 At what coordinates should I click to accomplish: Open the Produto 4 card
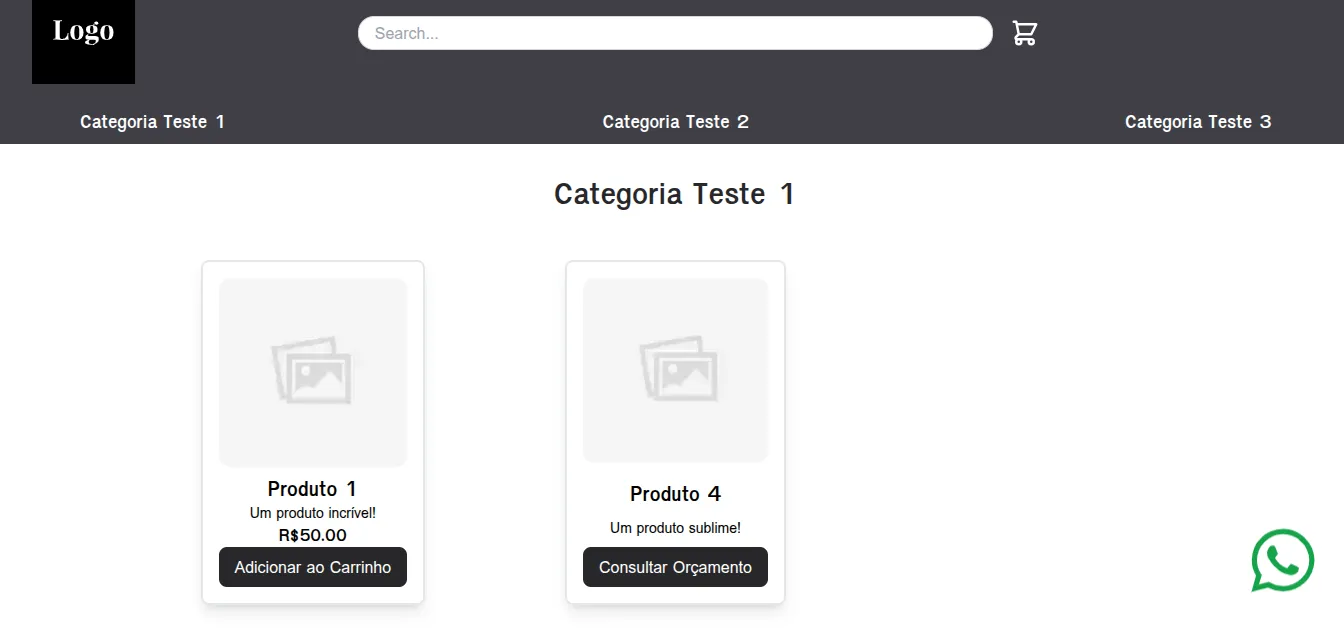pyautogui.click(x=675, y=432)
